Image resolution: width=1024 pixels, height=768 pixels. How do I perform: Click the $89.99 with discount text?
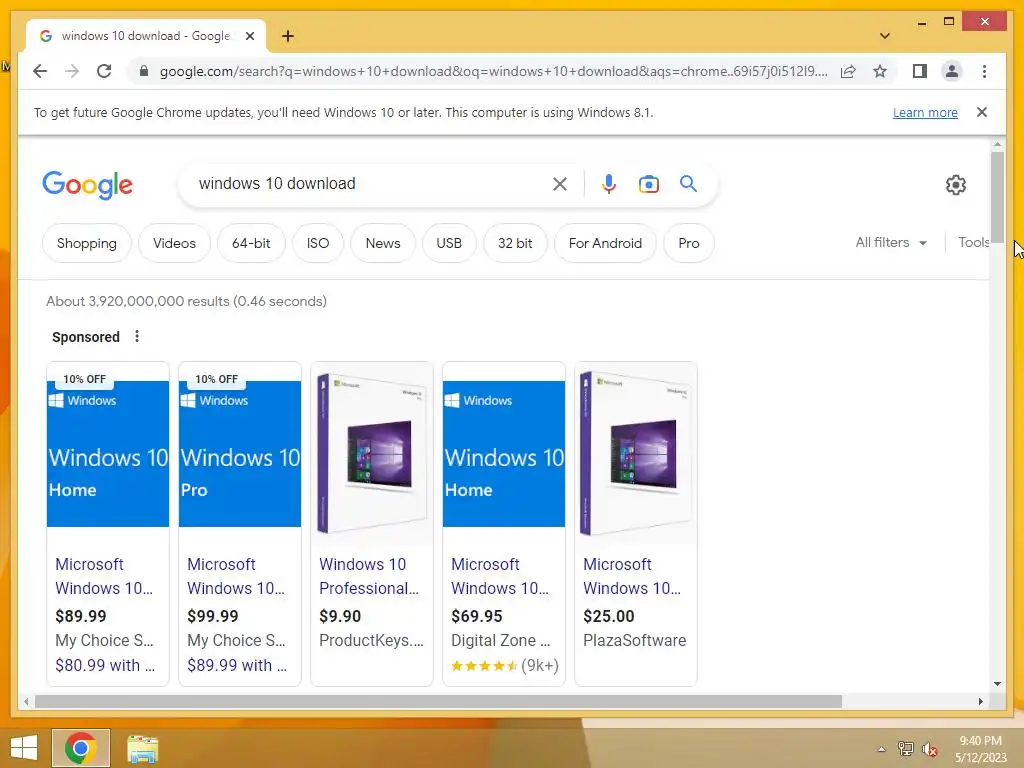[237, 665]
